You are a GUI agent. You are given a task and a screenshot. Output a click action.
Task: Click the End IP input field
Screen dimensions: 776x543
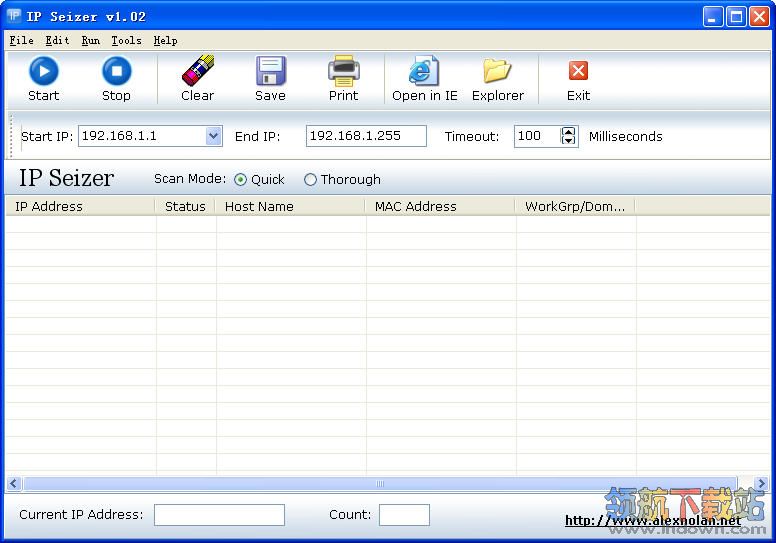coord(366,136)
